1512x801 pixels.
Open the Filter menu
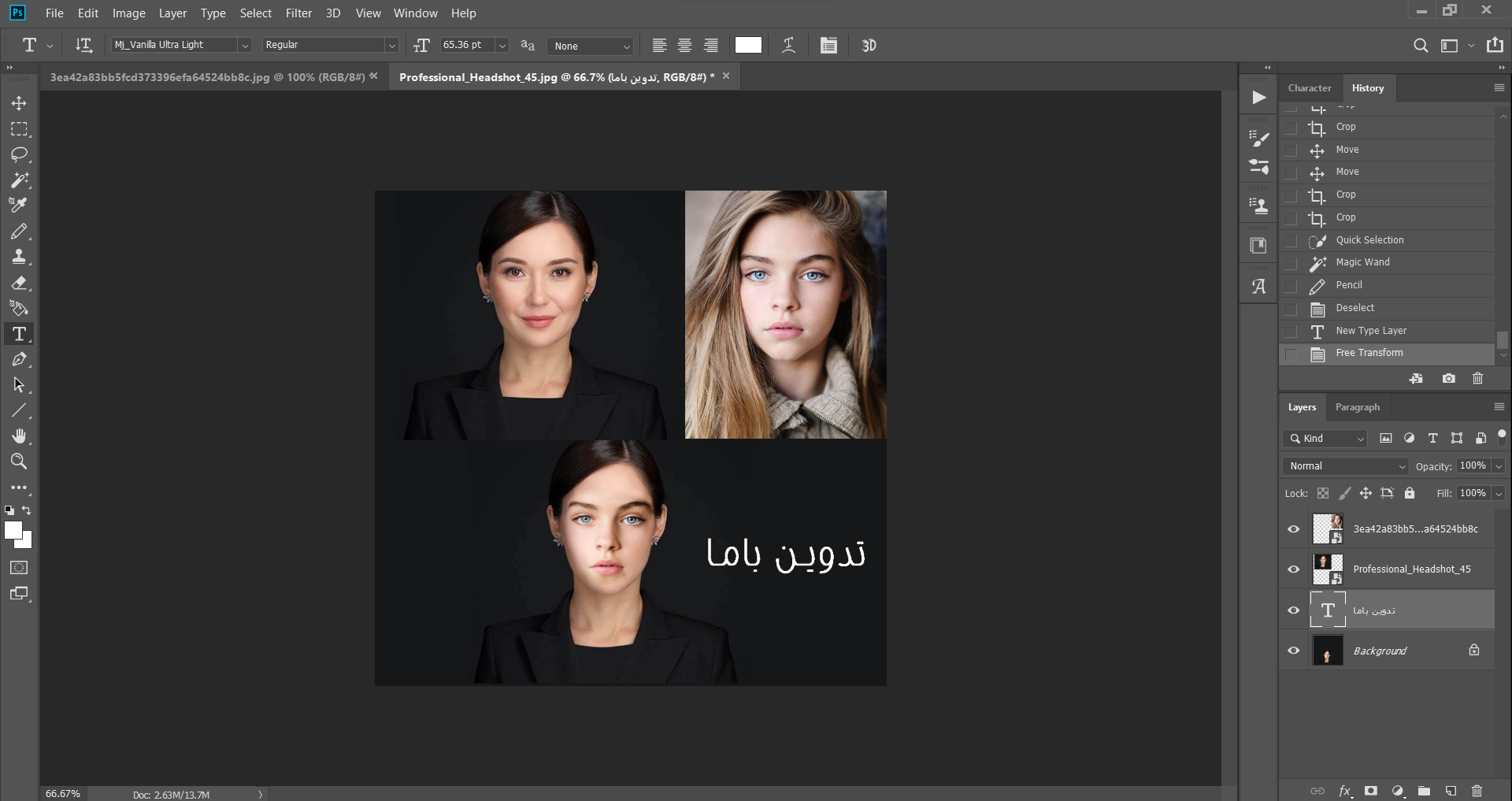click(298, 13)
